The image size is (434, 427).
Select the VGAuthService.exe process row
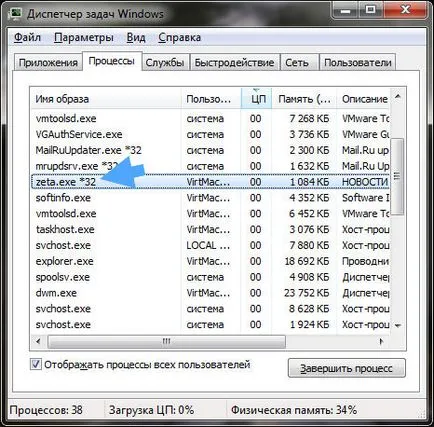click(210, 134)
